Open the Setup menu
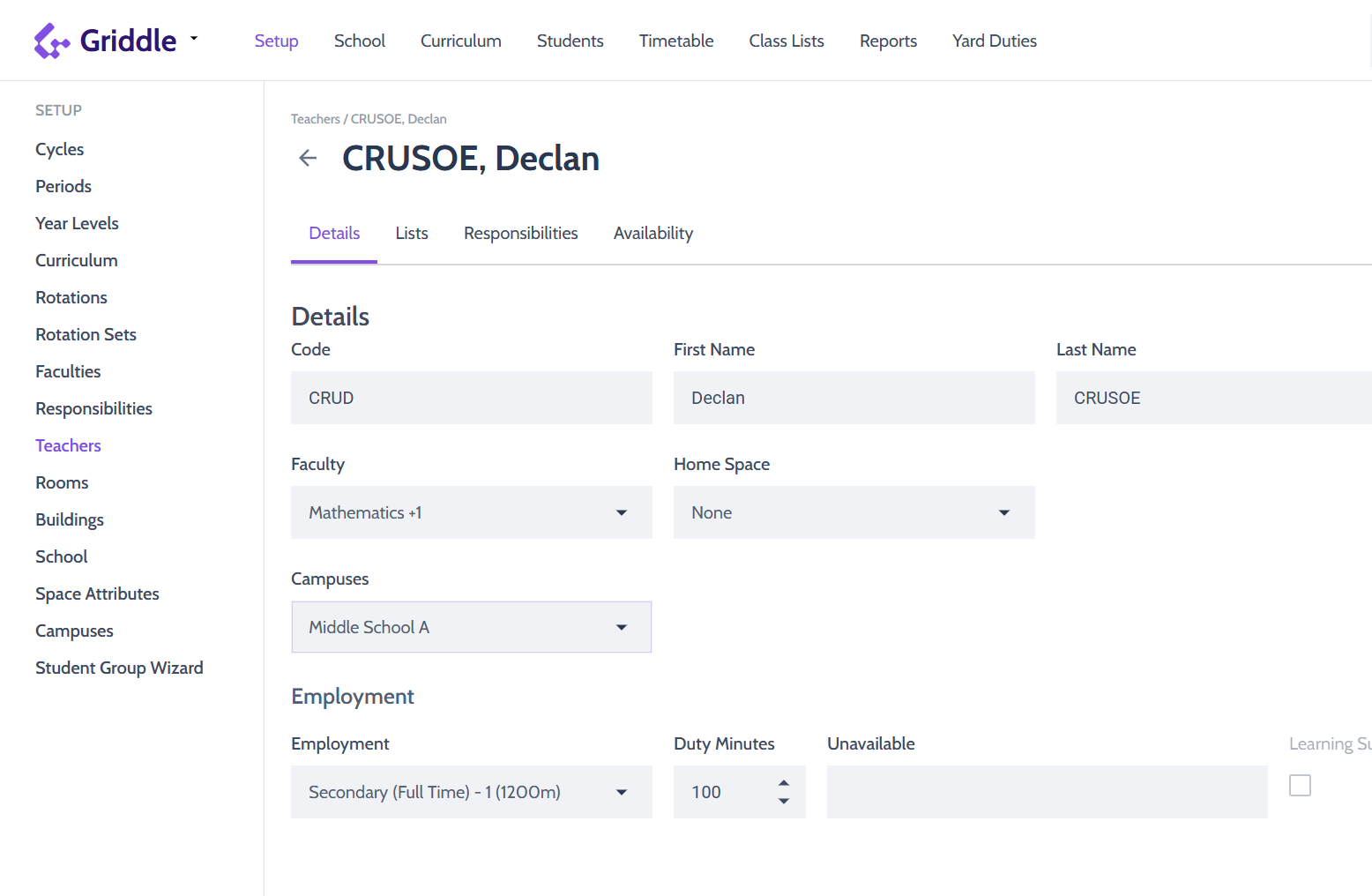The height and width of the screenshot is (896, 1372). click(x=277, y=41)
